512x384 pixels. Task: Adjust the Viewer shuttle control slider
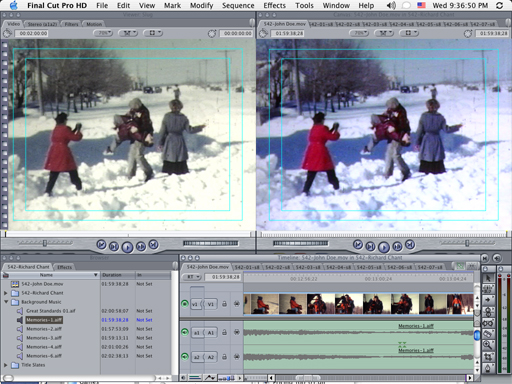pyautogui.click(x=45, y=243)
